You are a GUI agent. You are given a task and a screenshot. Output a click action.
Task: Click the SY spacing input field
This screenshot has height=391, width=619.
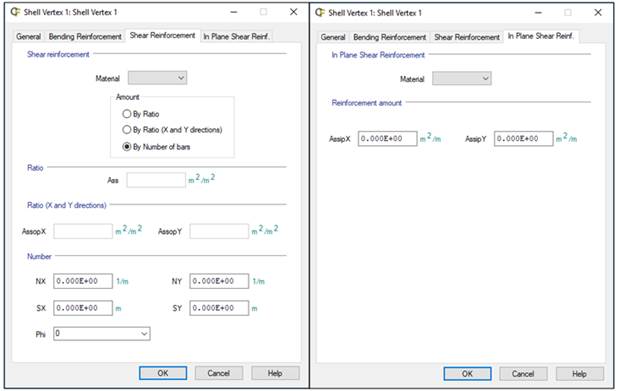219,308
